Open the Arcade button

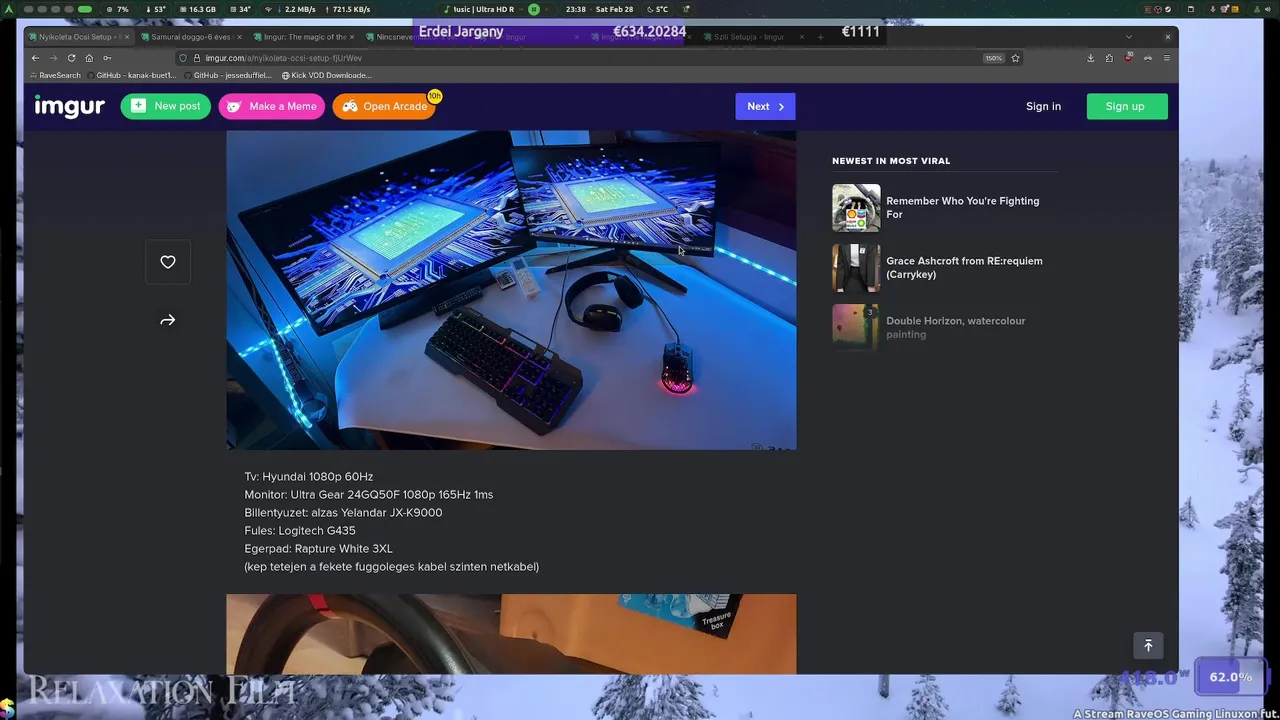[384, 106]
